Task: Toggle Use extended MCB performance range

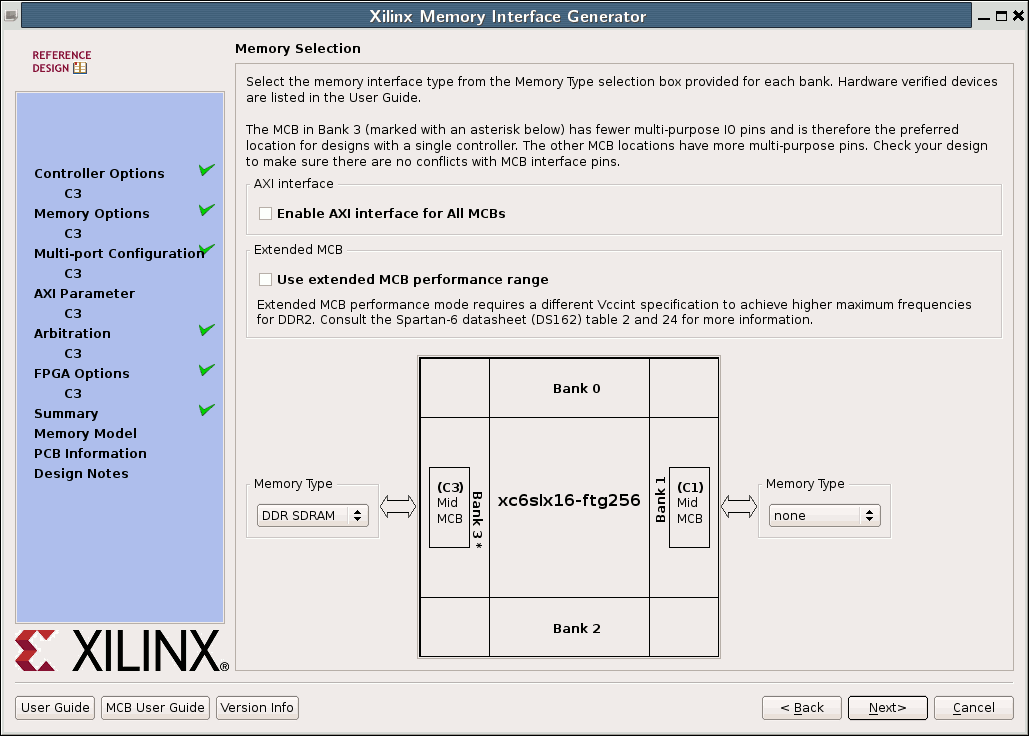Action: pos(266,280)
